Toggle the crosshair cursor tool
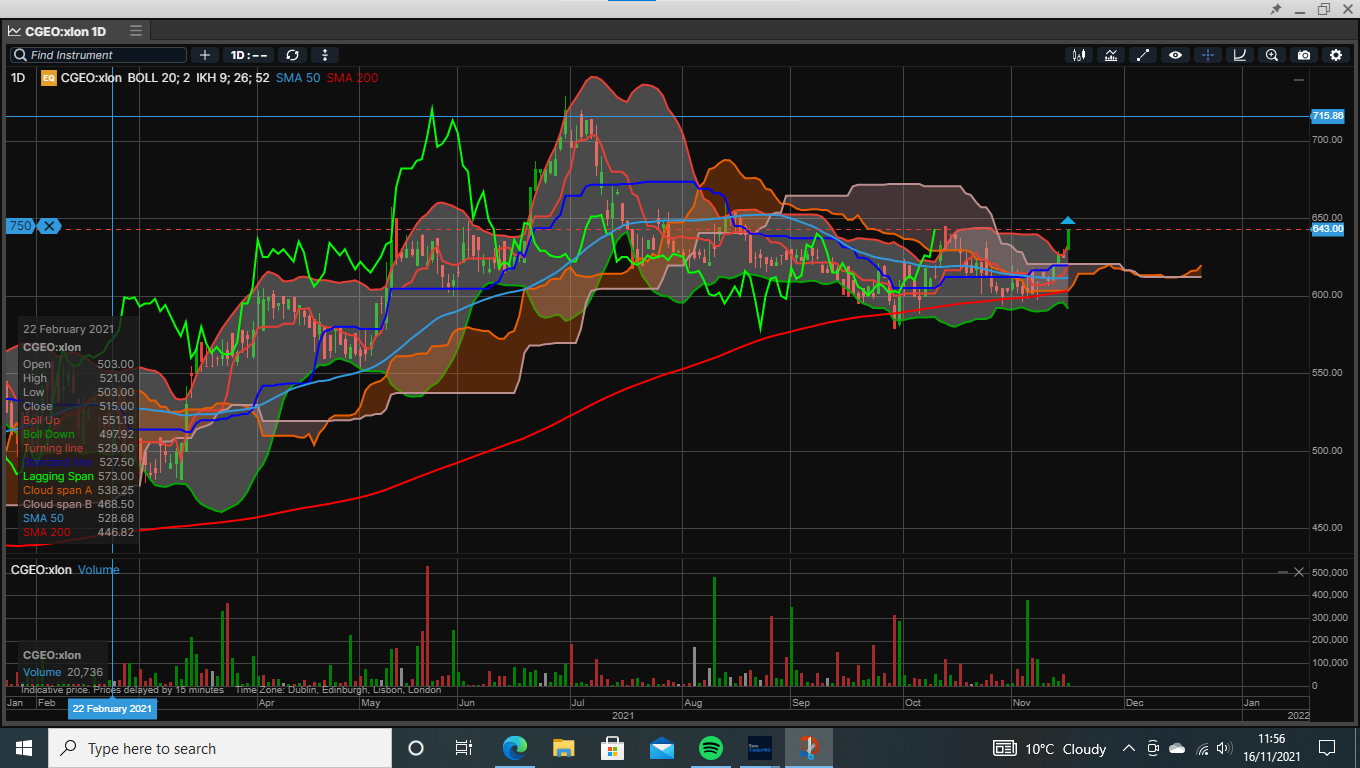Image resolution: width=1360 pixels, height=768 pixels. [x=1207, y=55]
